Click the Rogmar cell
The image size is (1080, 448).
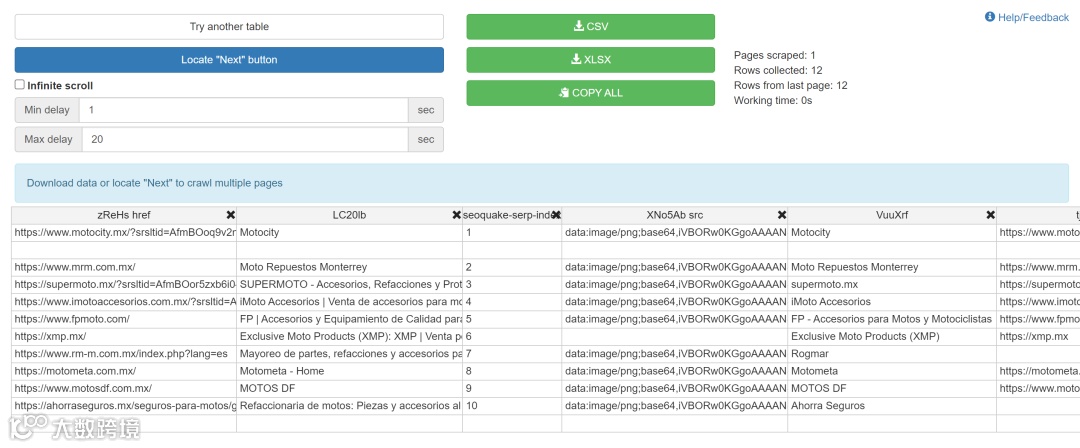coord(892,354)
